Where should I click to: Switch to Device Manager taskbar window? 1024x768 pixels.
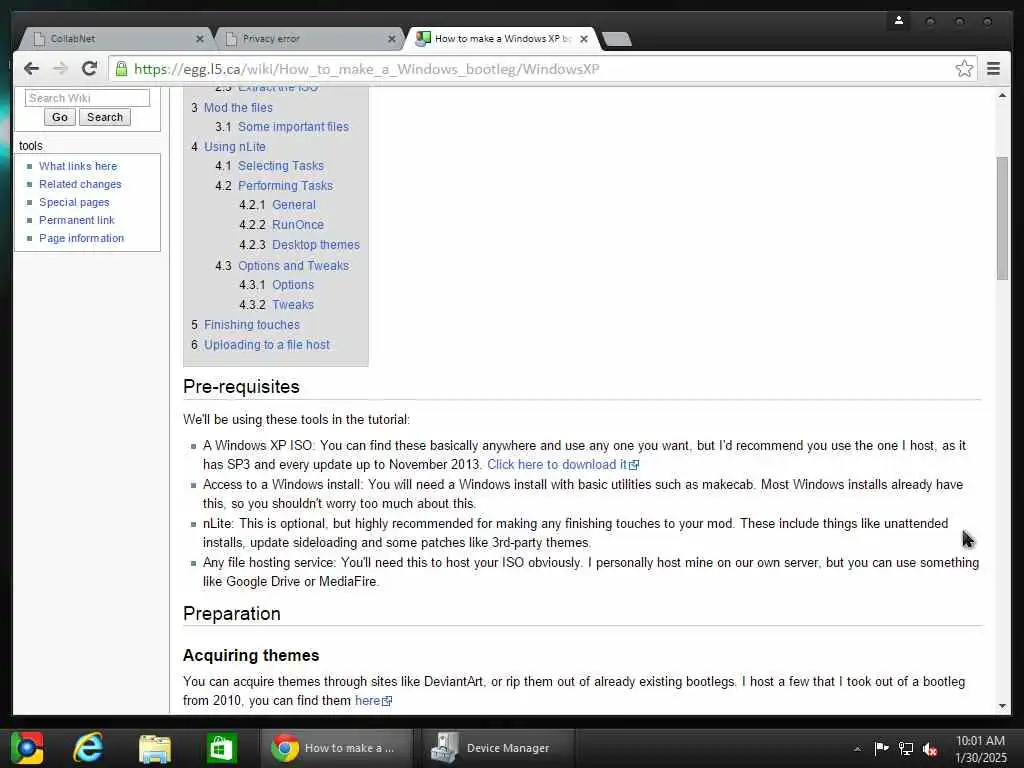click(498, 748)
